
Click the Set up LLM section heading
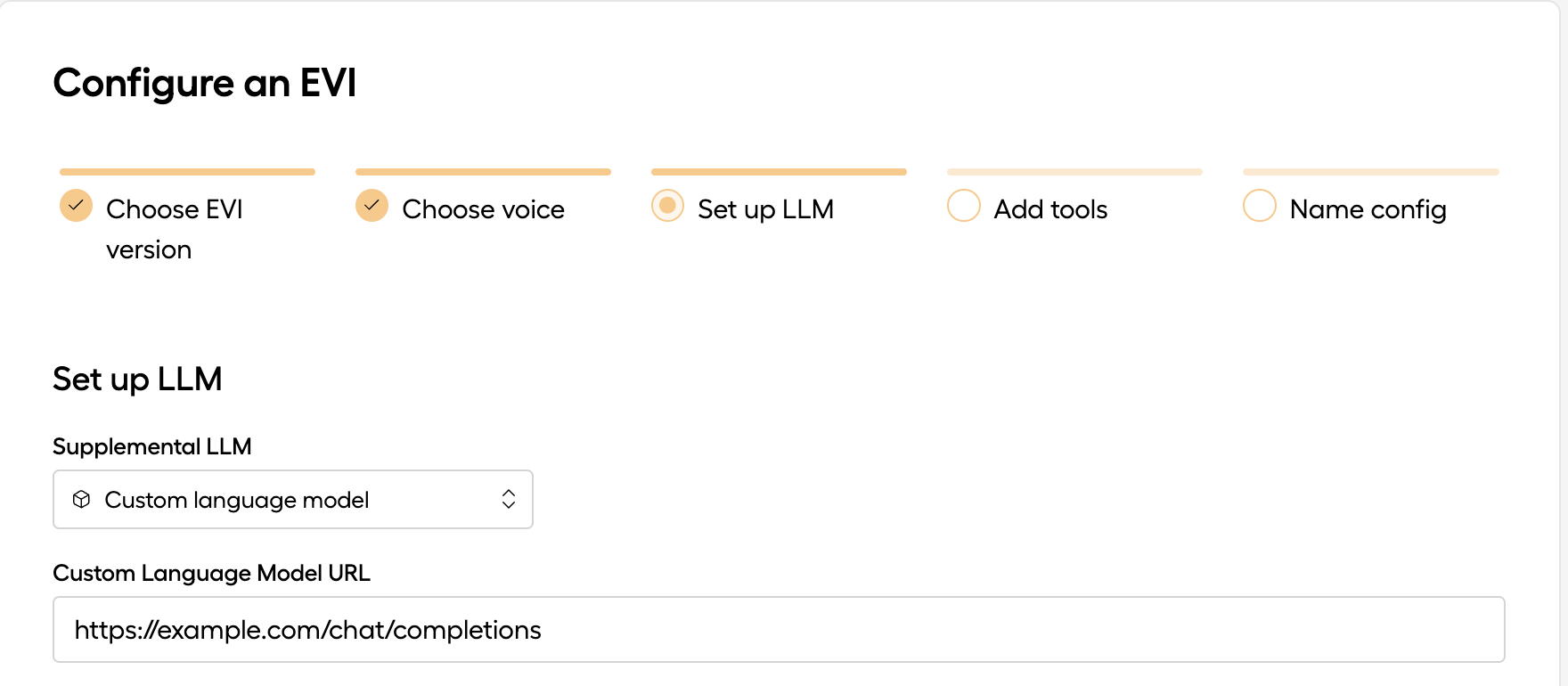pos(138,379)
